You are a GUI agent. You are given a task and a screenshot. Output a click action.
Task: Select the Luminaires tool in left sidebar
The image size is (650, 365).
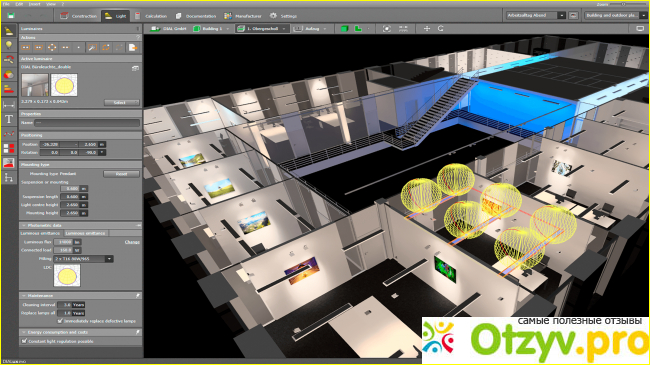[9, 31]
